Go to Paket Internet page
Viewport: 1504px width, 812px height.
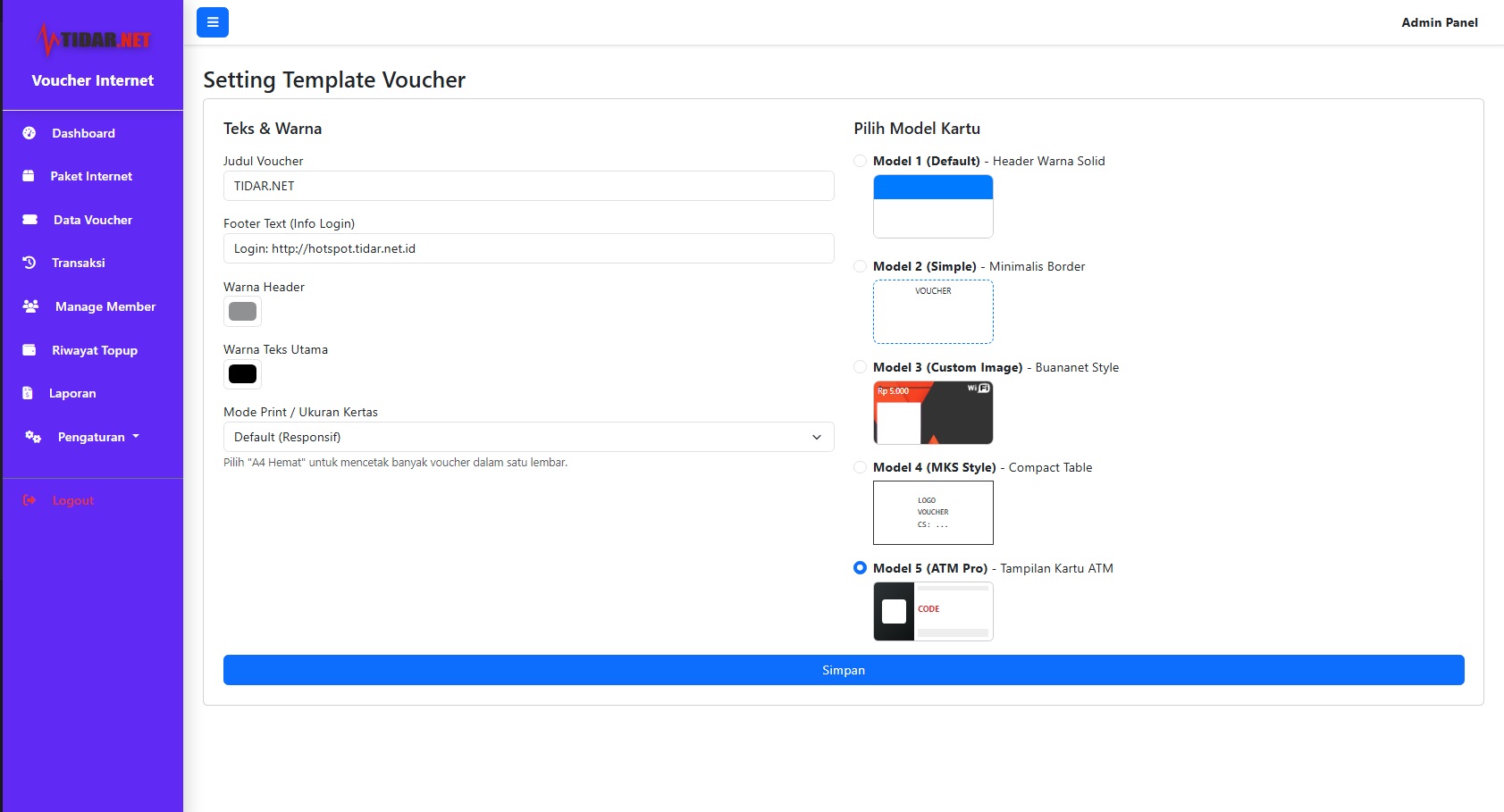coord(91,176)
